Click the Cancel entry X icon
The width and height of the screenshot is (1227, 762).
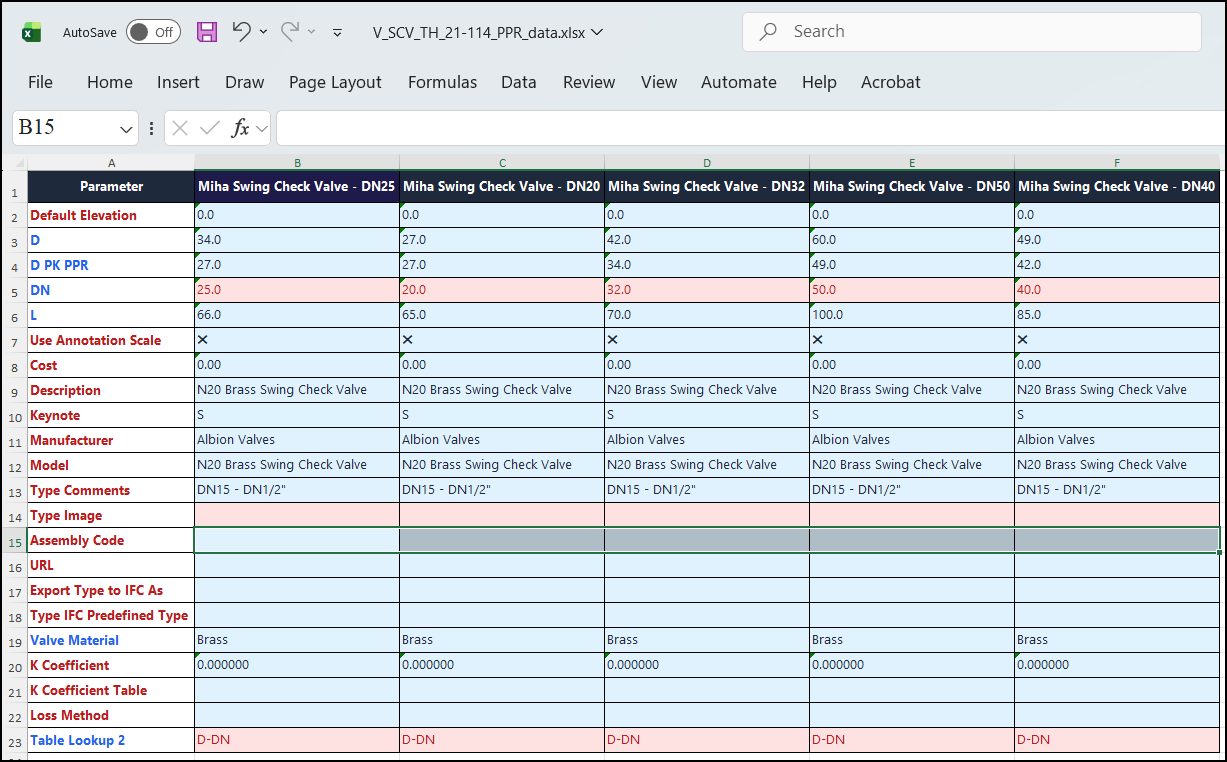click(180, 128)
